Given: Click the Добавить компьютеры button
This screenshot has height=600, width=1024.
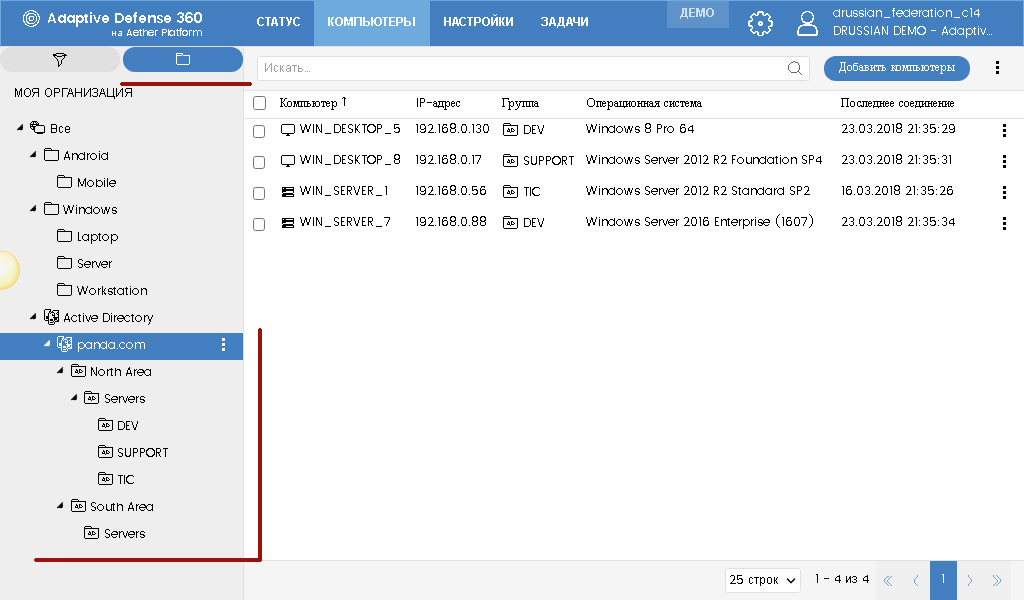Looking at the screenshot, I should click(895, 67).
